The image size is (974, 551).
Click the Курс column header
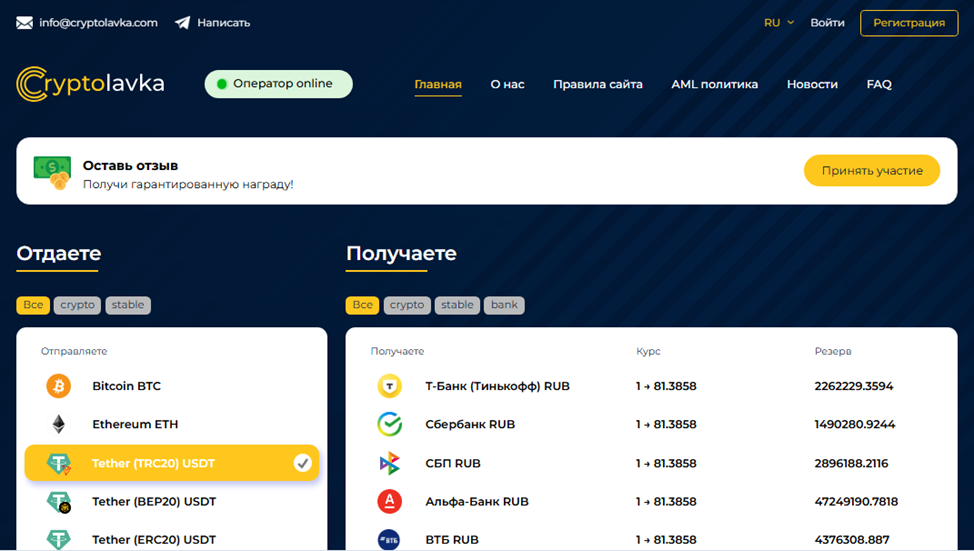click(x=648, y=352)
